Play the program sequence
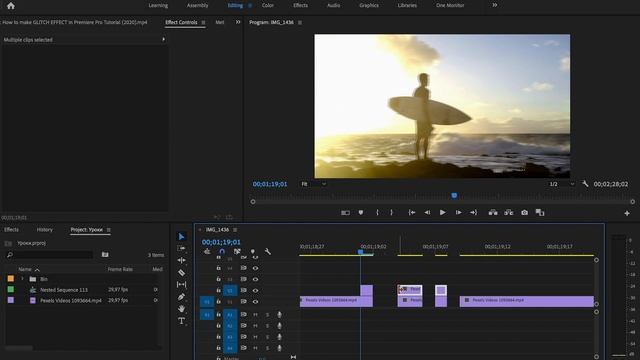 click(442, 212)
